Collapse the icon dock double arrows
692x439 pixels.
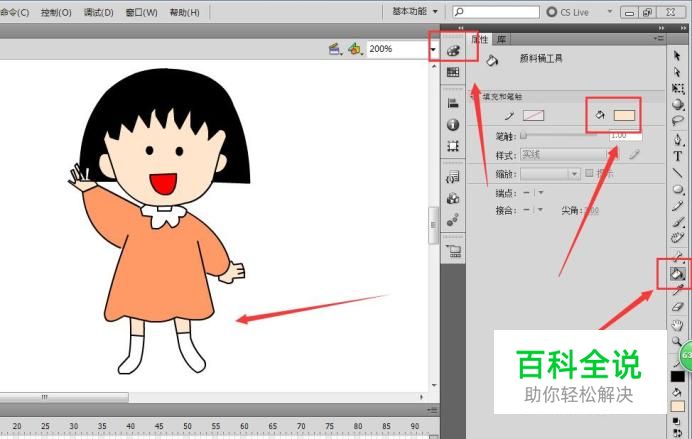pyautogui.click(x=461, y=28)
